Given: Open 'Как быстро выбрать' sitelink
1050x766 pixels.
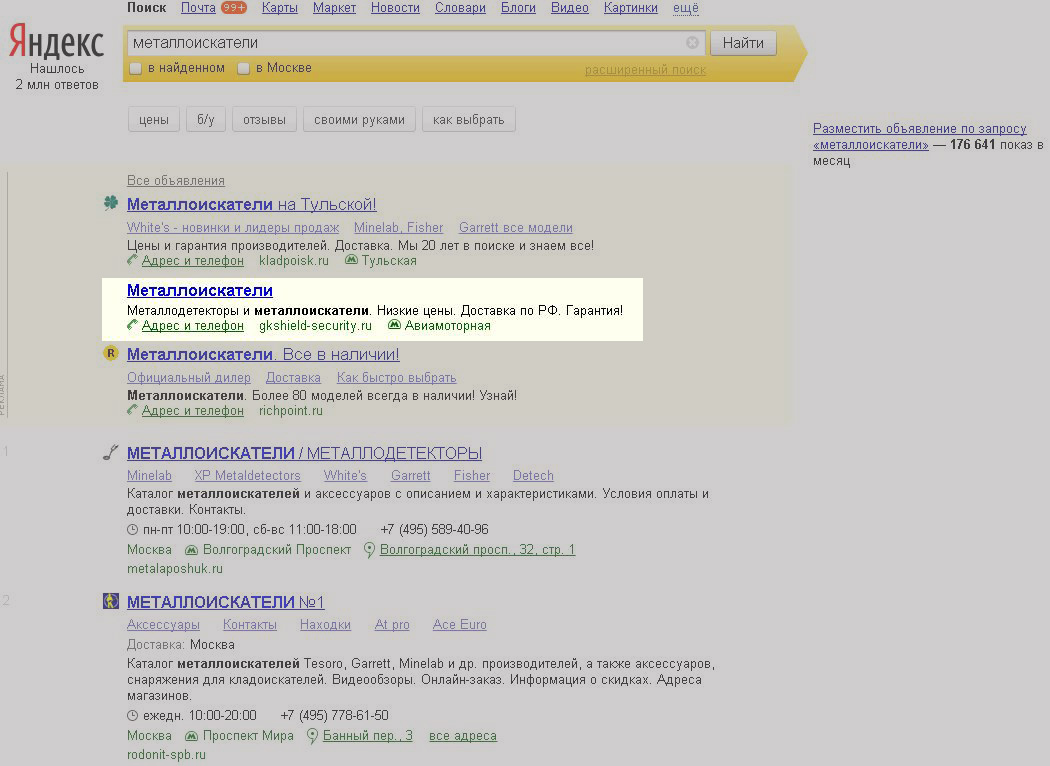Looking at the screenshot, I should pyautogui.click(x=396, y=378).
